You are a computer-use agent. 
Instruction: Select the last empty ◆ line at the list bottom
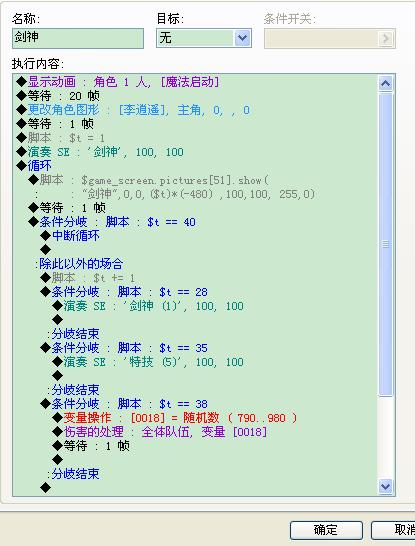point(46,488)
